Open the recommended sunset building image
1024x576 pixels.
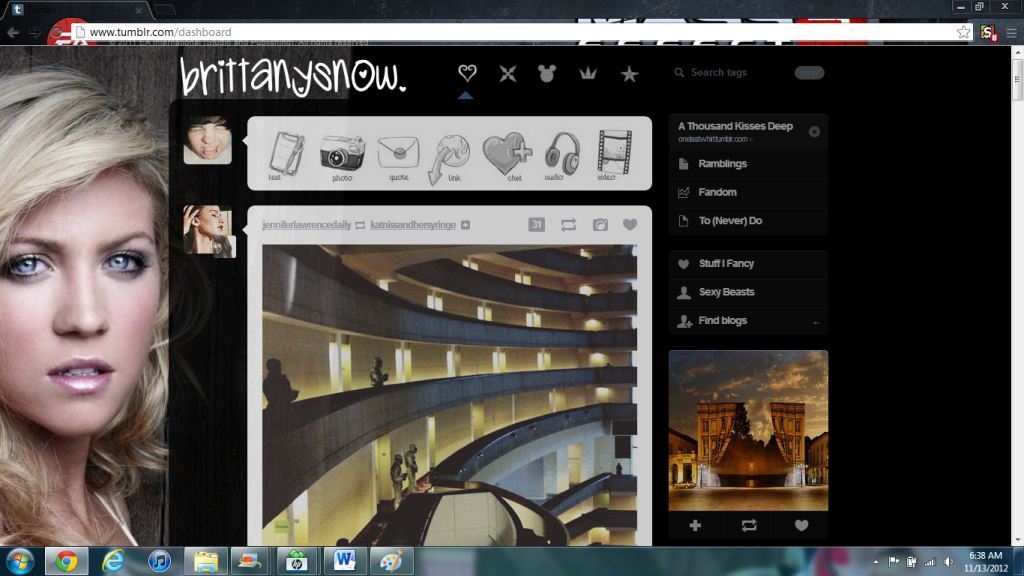[748, 430]
